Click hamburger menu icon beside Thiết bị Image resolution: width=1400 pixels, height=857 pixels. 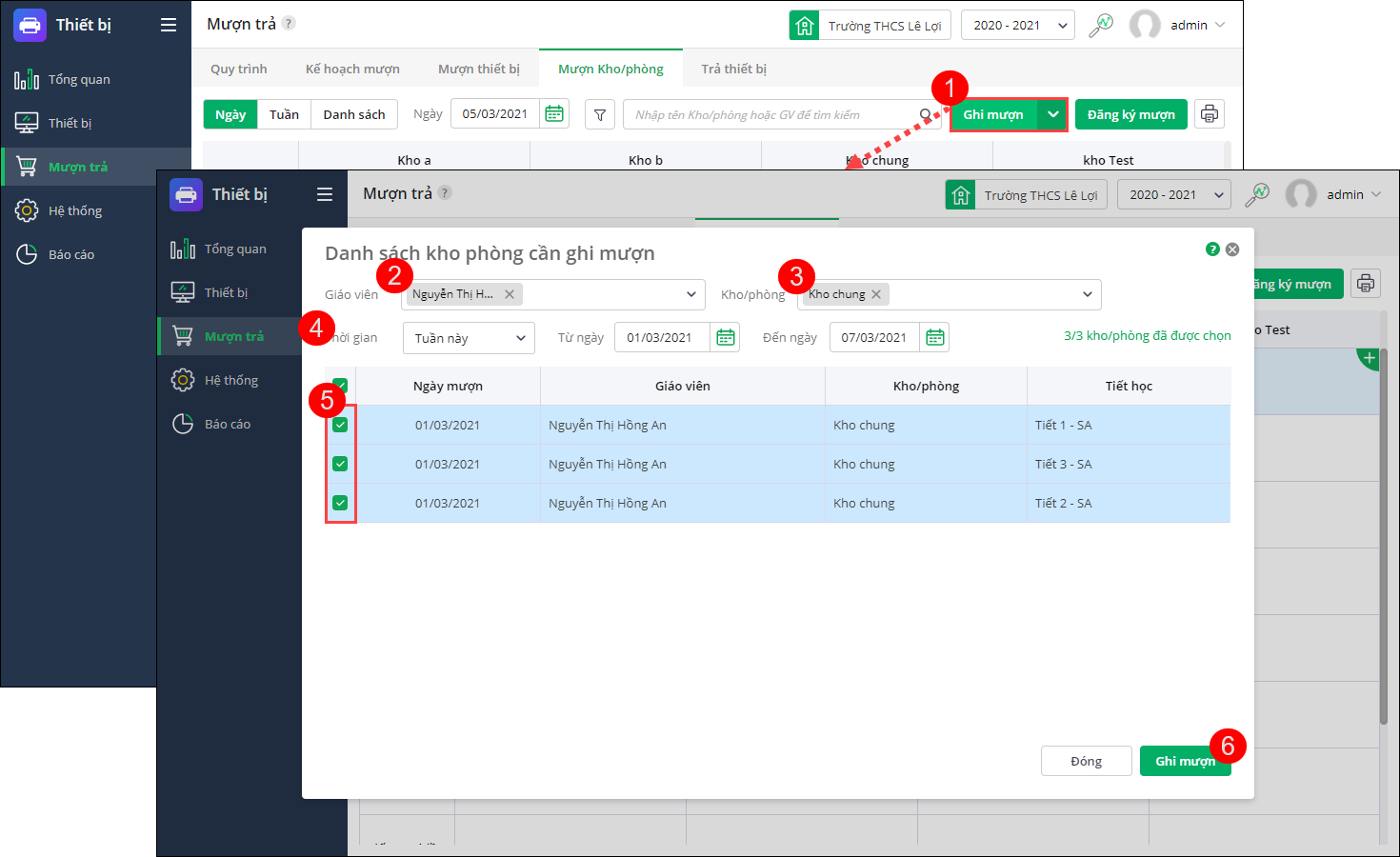169,25
